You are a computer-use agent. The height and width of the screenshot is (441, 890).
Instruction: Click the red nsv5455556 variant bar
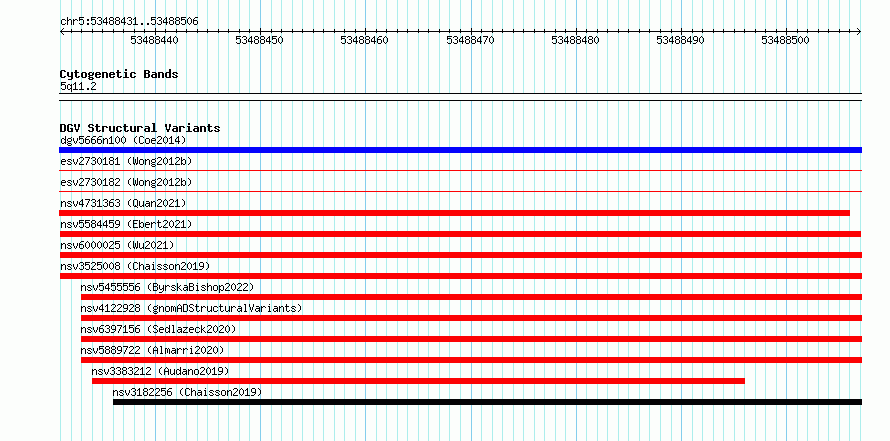pyautogui.click(x=471, y=297)
